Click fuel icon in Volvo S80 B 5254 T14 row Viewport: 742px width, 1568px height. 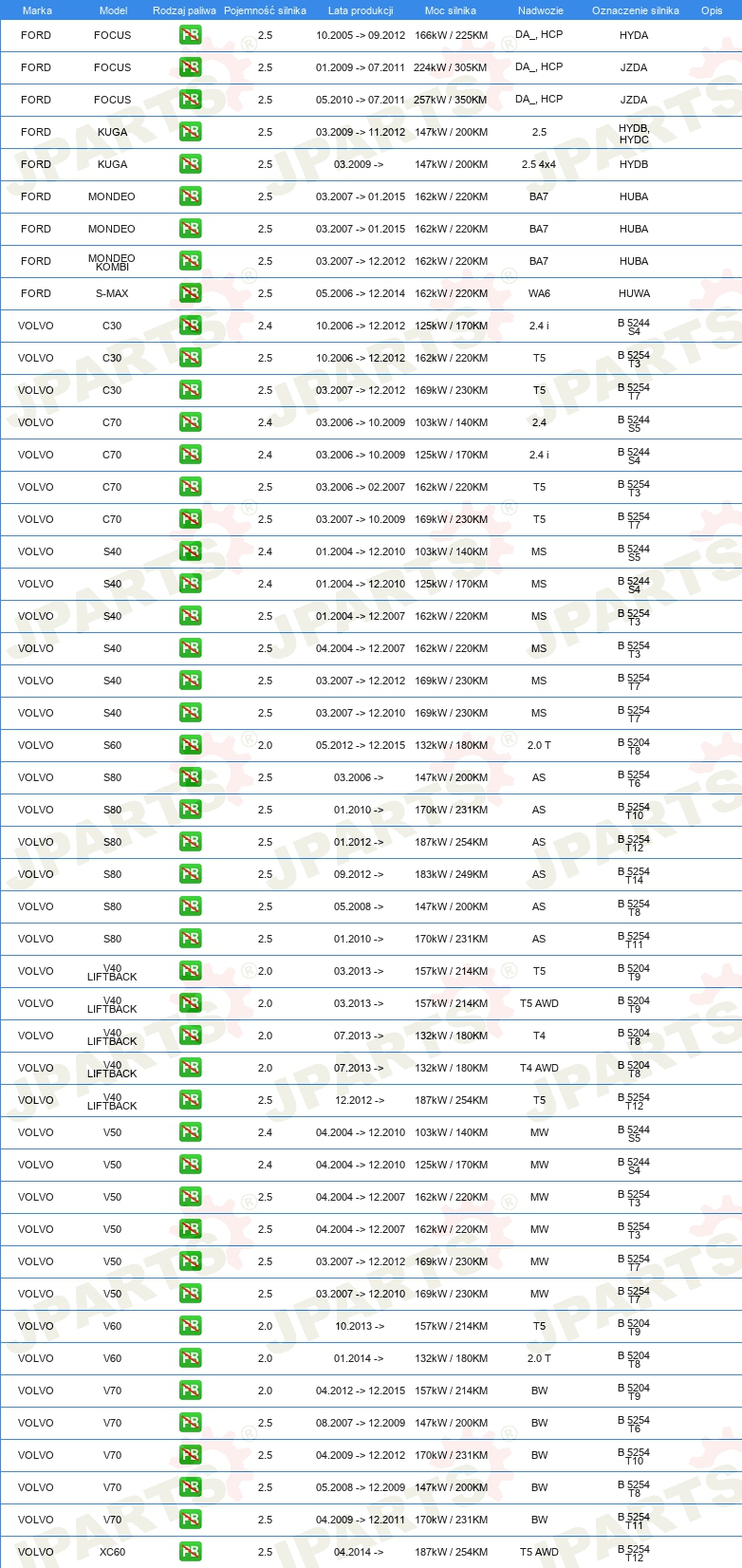click(x=190, y=874)
